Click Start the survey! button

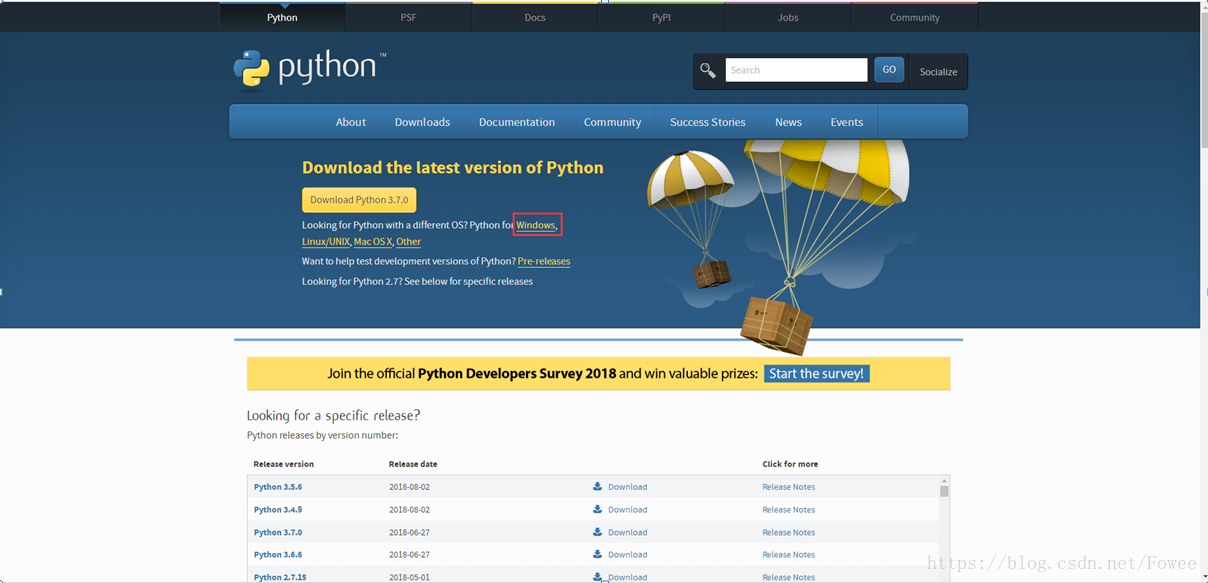817,373
